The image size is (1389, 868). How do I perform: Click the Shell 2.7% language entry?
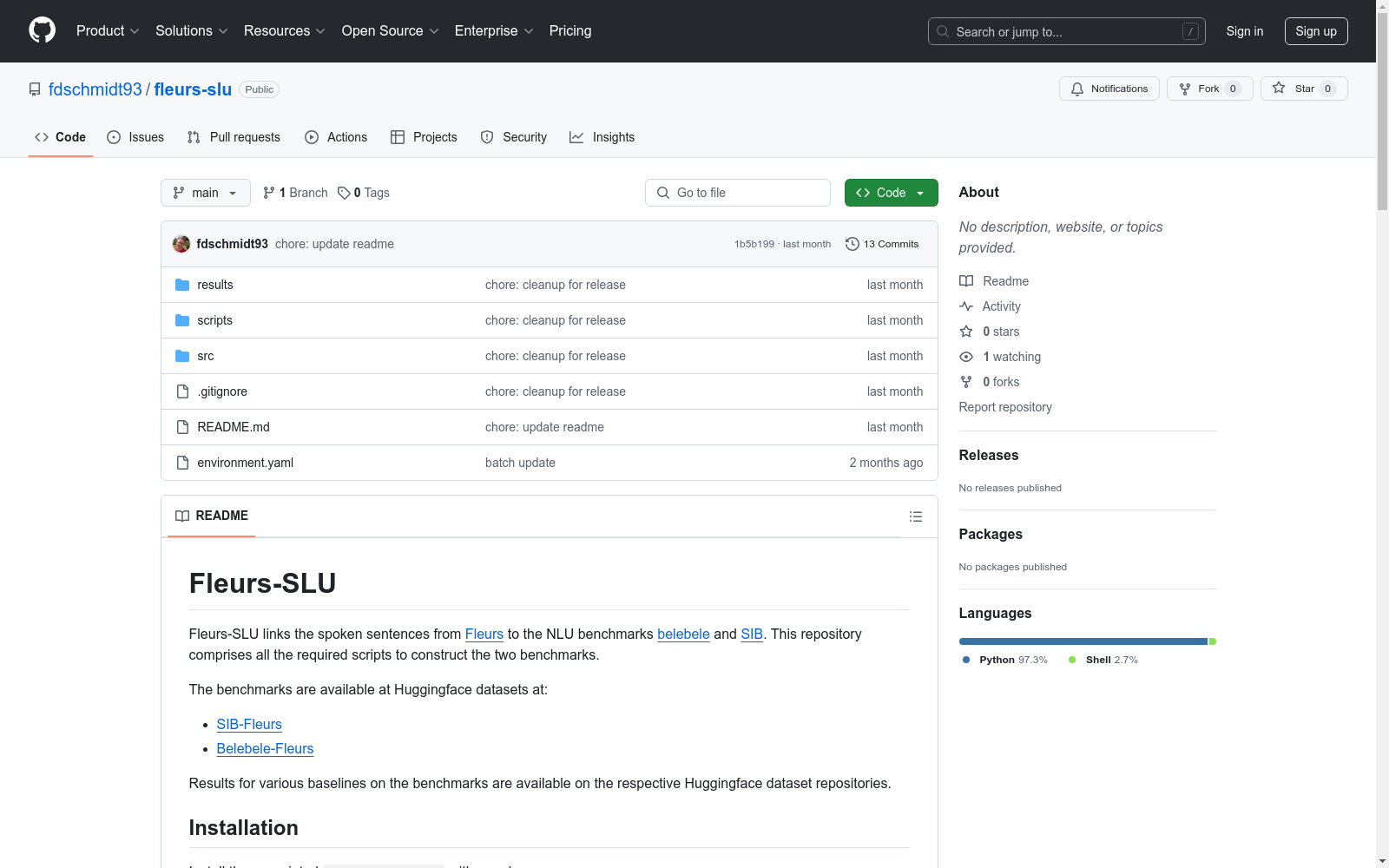pos(1103,660)
